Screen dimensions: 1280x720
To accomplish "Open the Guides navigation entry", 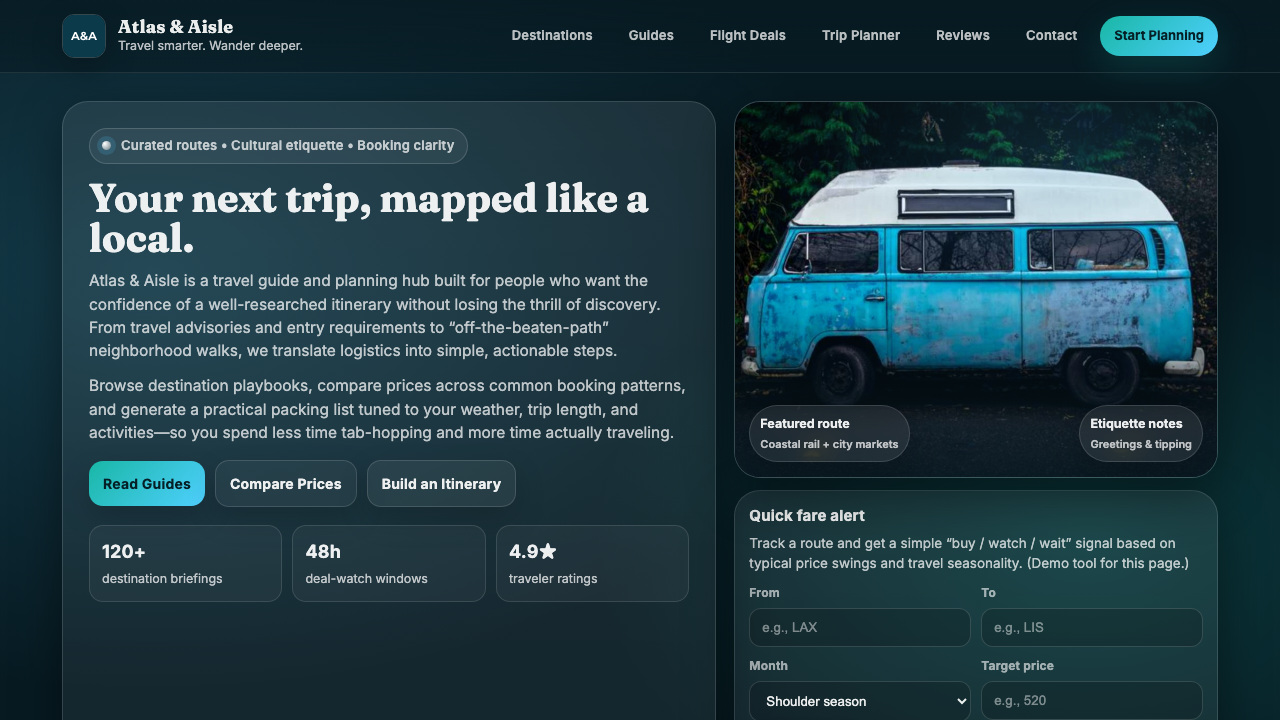I will (650, 35).
